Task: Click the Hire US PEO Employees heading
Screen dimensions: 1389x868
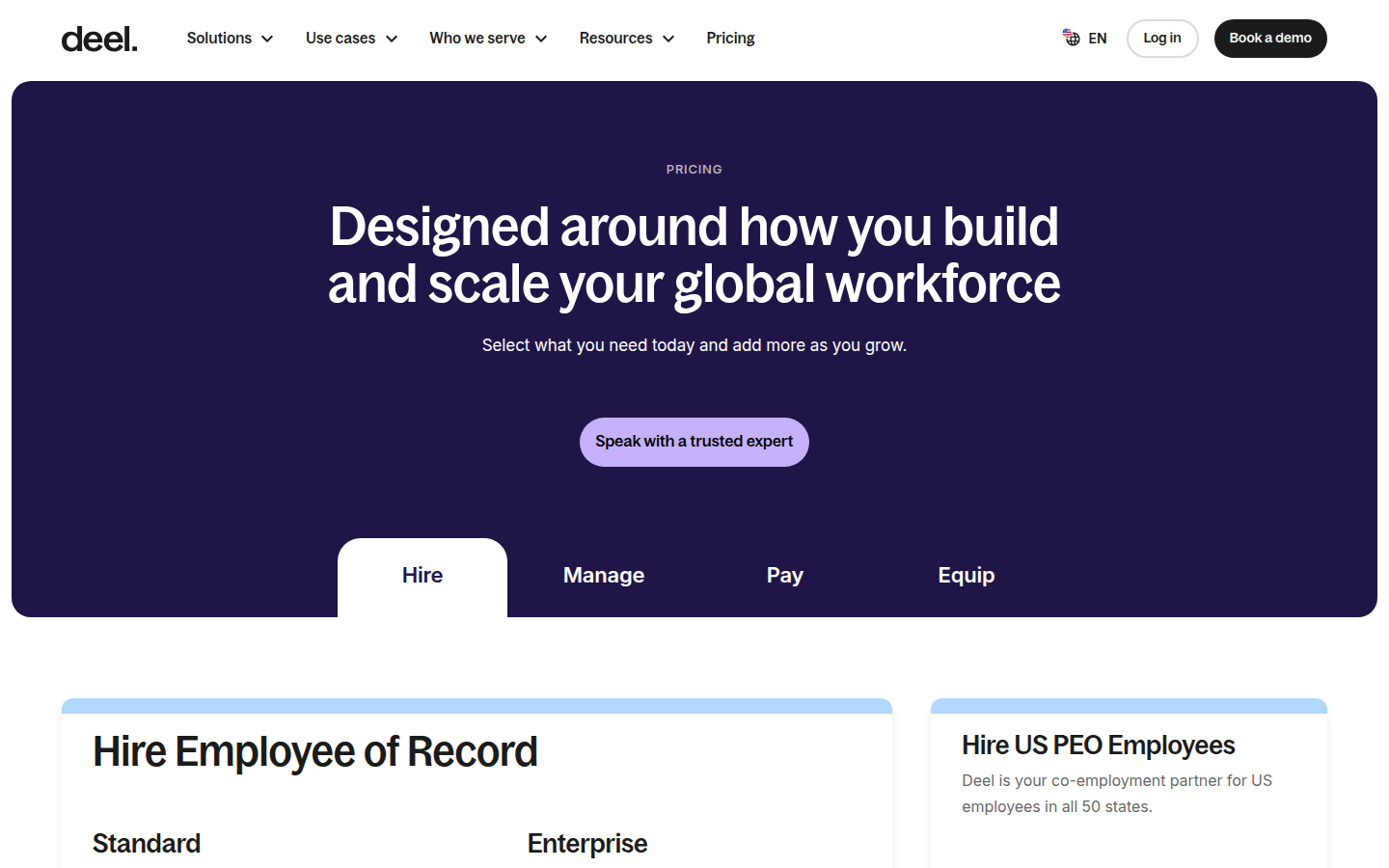Action: point(1098,746)
